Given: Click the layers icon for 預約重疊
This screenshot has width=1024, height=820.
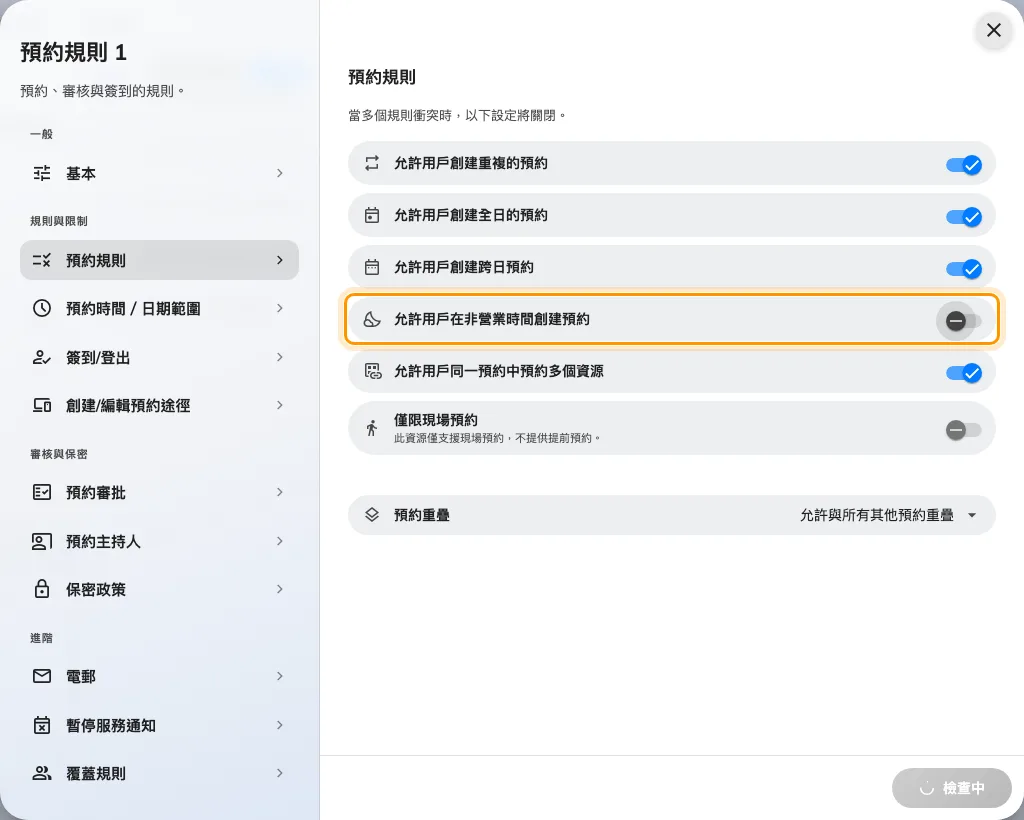Looking at the screenshot, I should [x=372, y=514].
